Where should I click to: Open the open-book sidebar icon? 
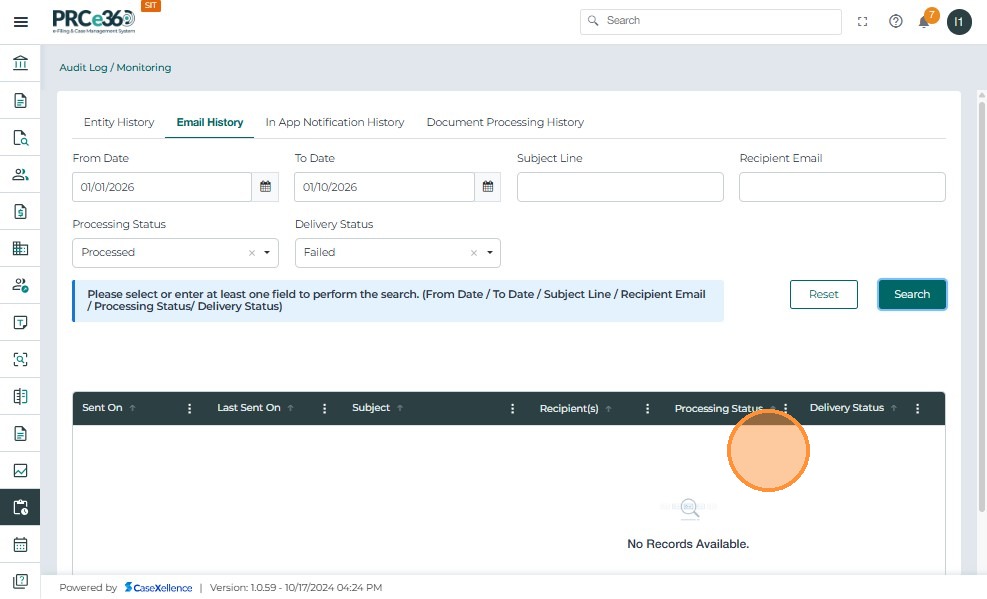(20, 396)
